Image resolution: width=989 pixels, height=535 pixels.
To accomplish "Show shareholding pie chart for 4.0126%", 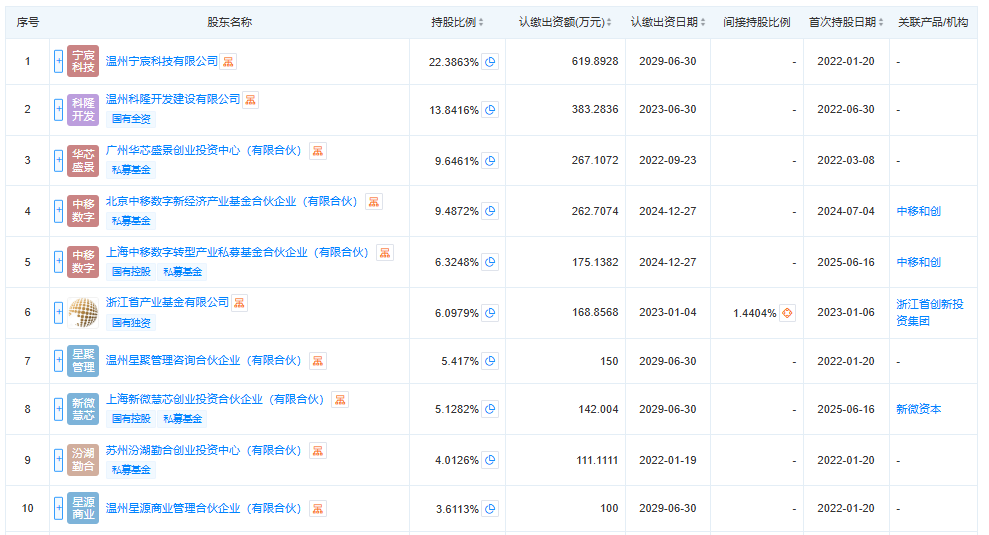I will pyautogui.click(x=490, y=461).
